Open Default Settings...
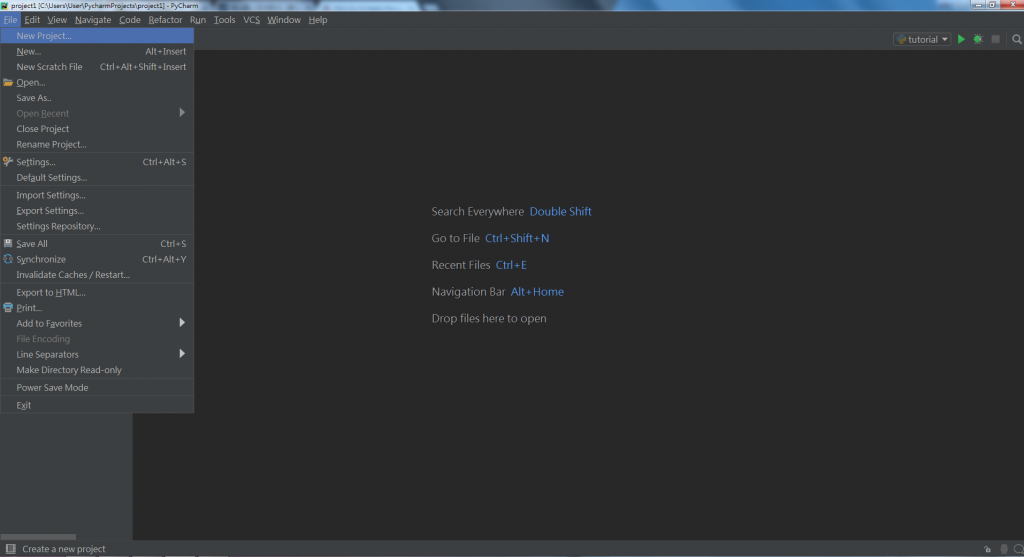The height and width of the screenshot is (557, 1024). [x=97, y=178]
